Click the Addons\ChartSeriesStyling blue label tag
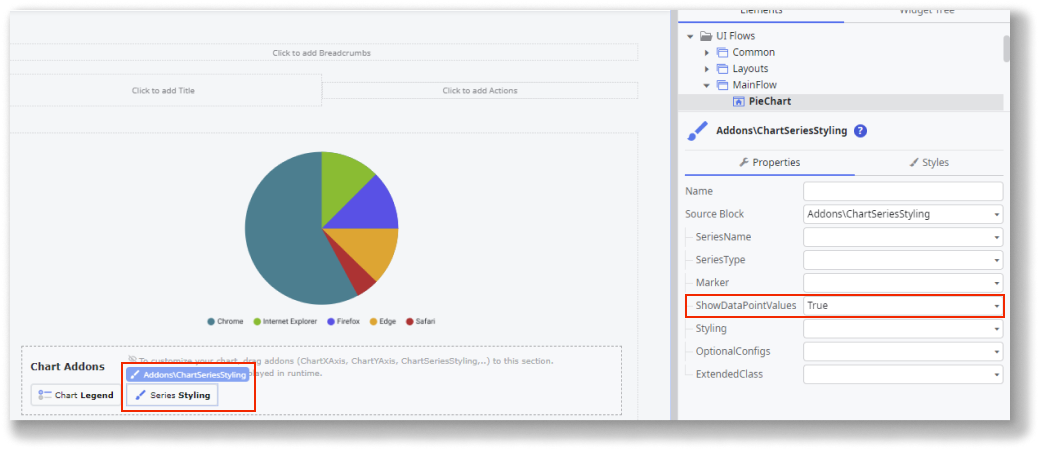 [188, 375]
